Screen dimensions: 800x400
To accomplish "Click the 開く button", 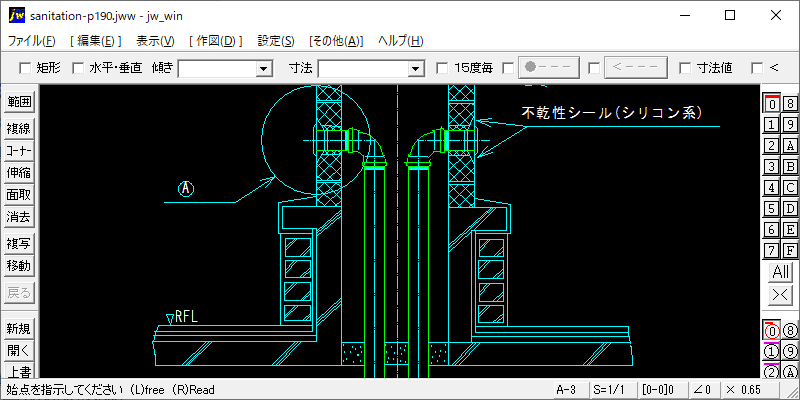I will point(19,351).
